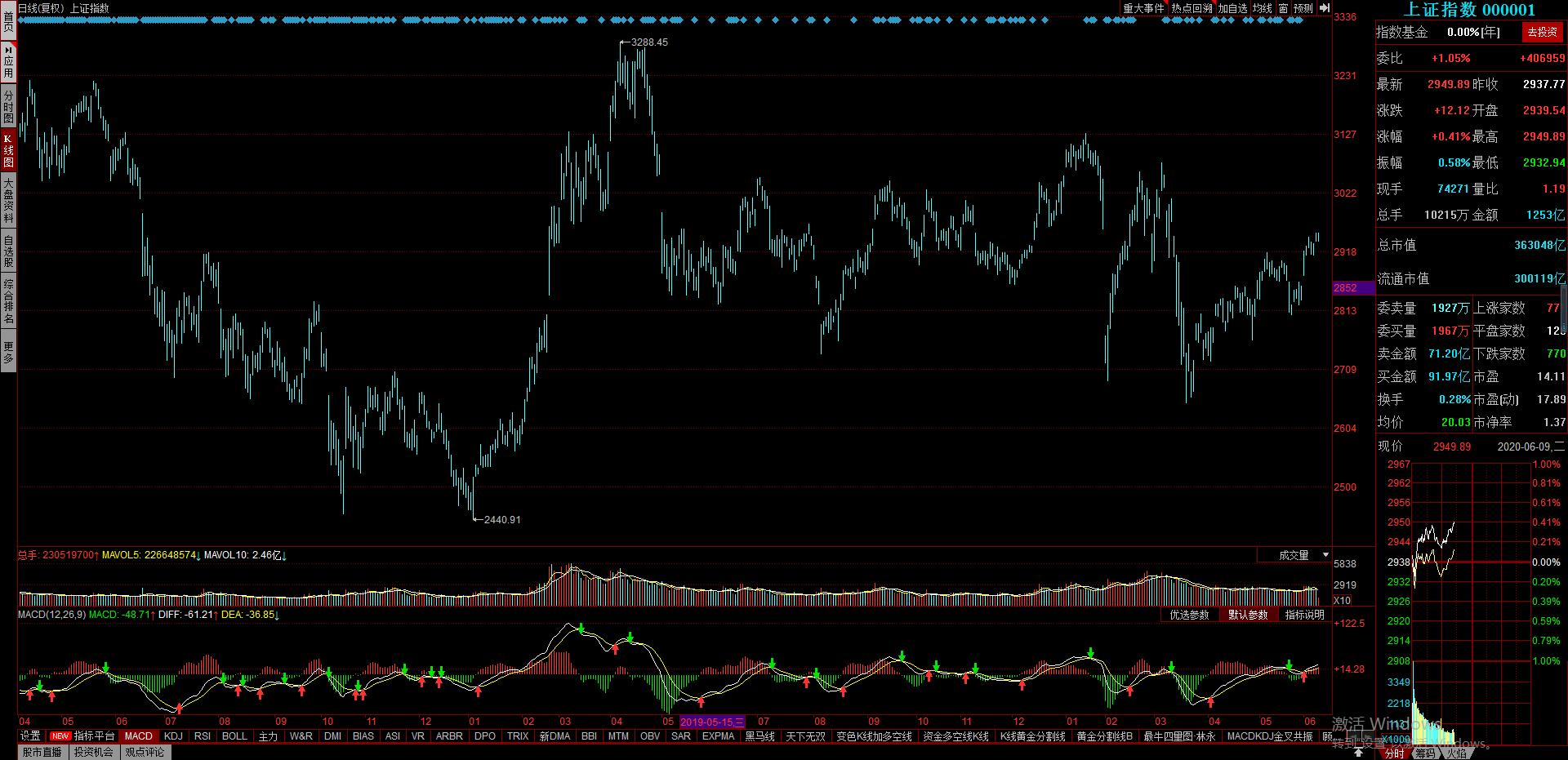Viewport: 1568px width, 760px height.
Task: Click the 3288.45 high price label
Action: tap(649, 42)
